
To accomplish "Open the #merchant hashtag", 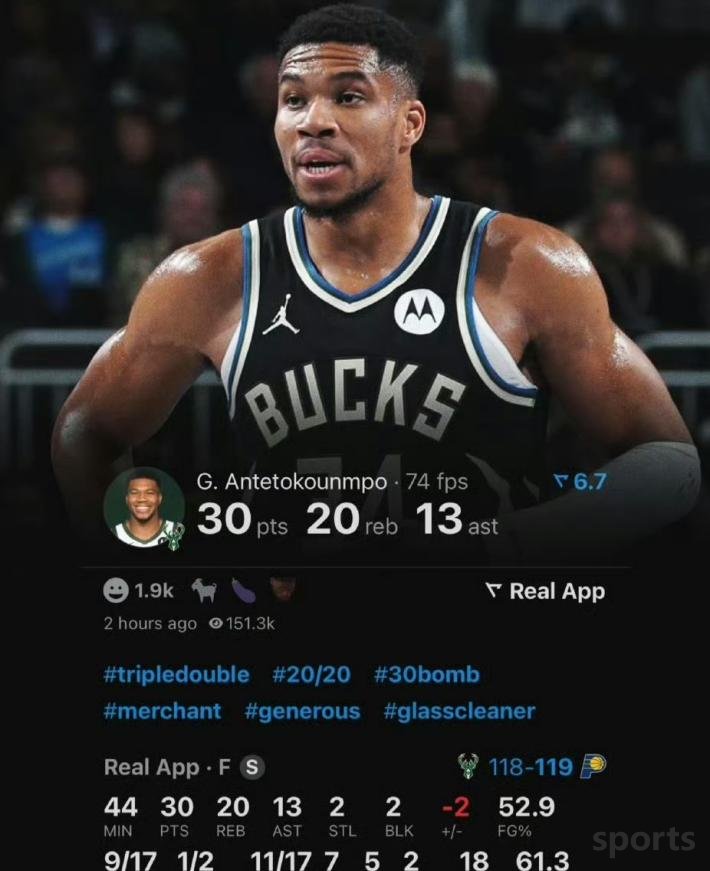I will 162,711.
